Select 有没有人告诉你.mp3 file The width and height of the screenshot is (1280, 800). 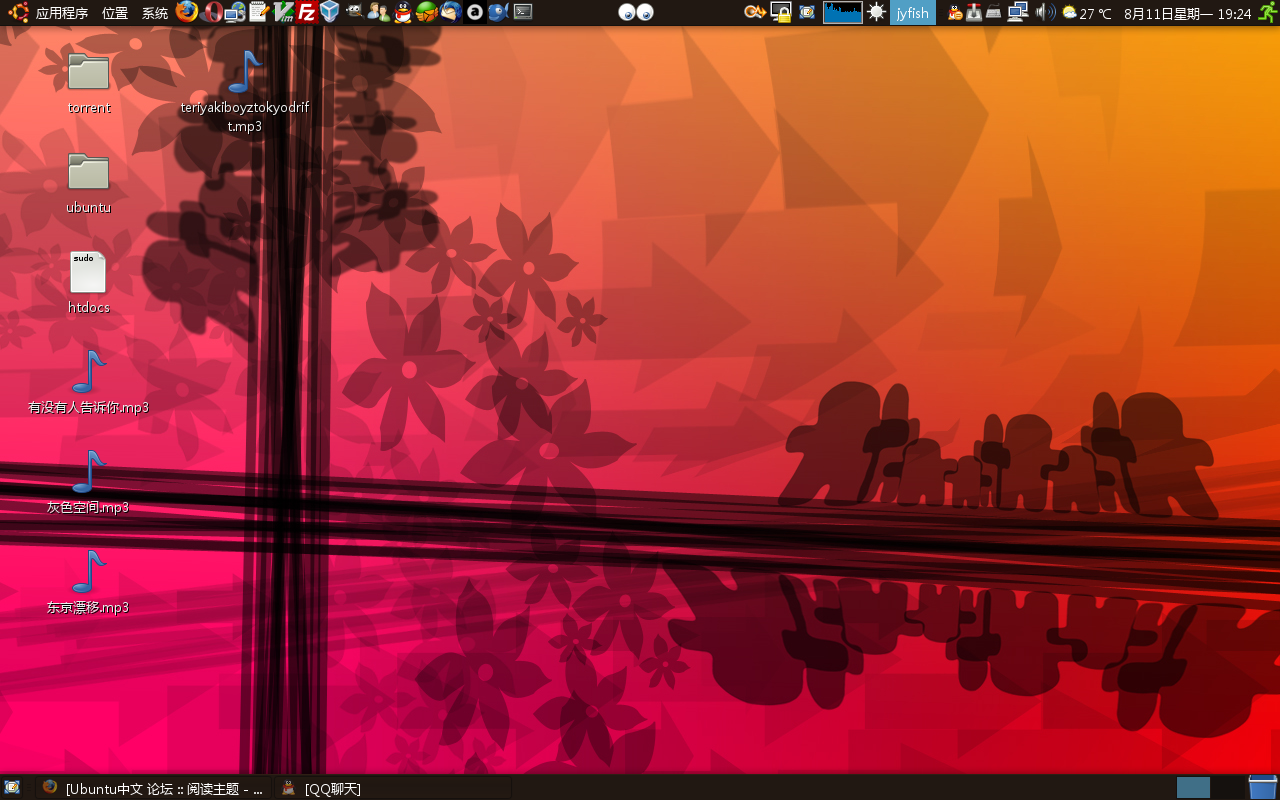(x=89, y=383)
